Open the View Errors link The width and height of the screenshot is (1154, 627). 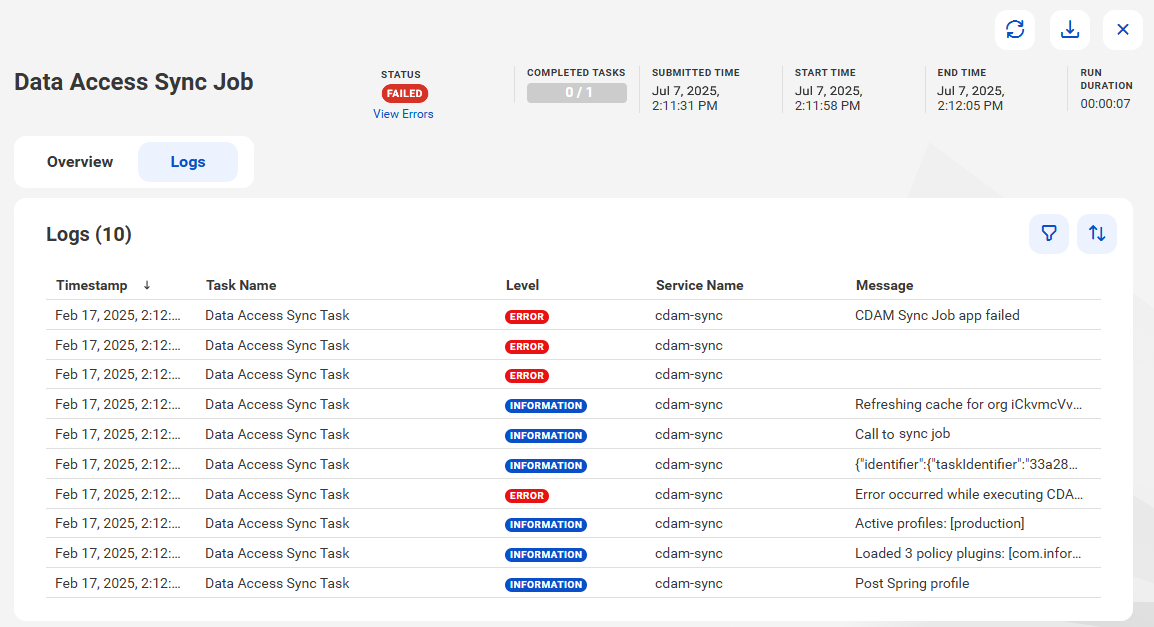tap(403, 114)
